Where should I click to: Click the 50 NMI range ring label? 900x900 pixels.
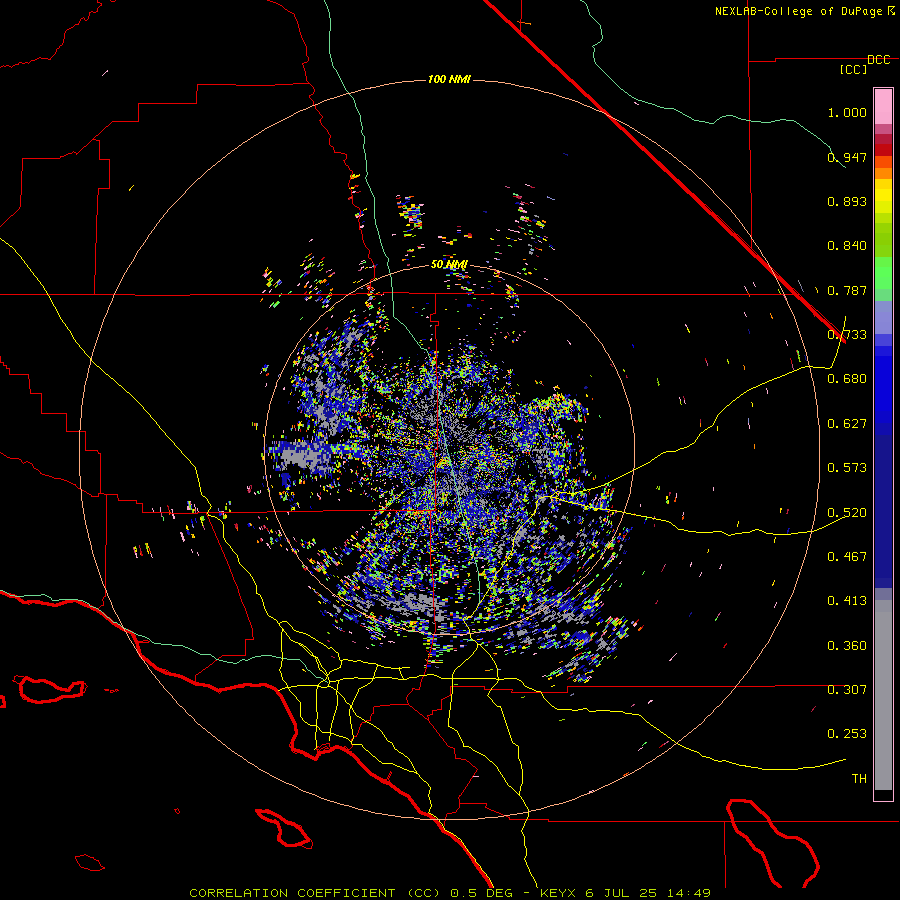coord(449,265)
